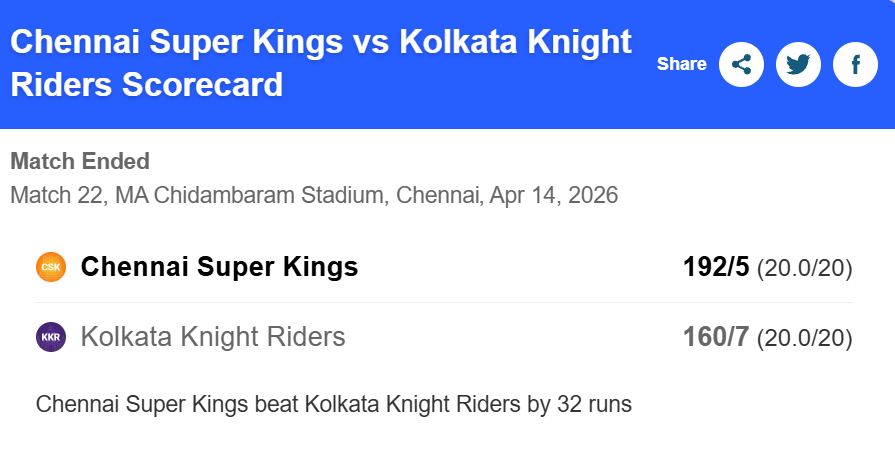The width and height of the screenshot is (895, 468).
Task: Share the scorecard on Twitter
Action: point(798,65)
